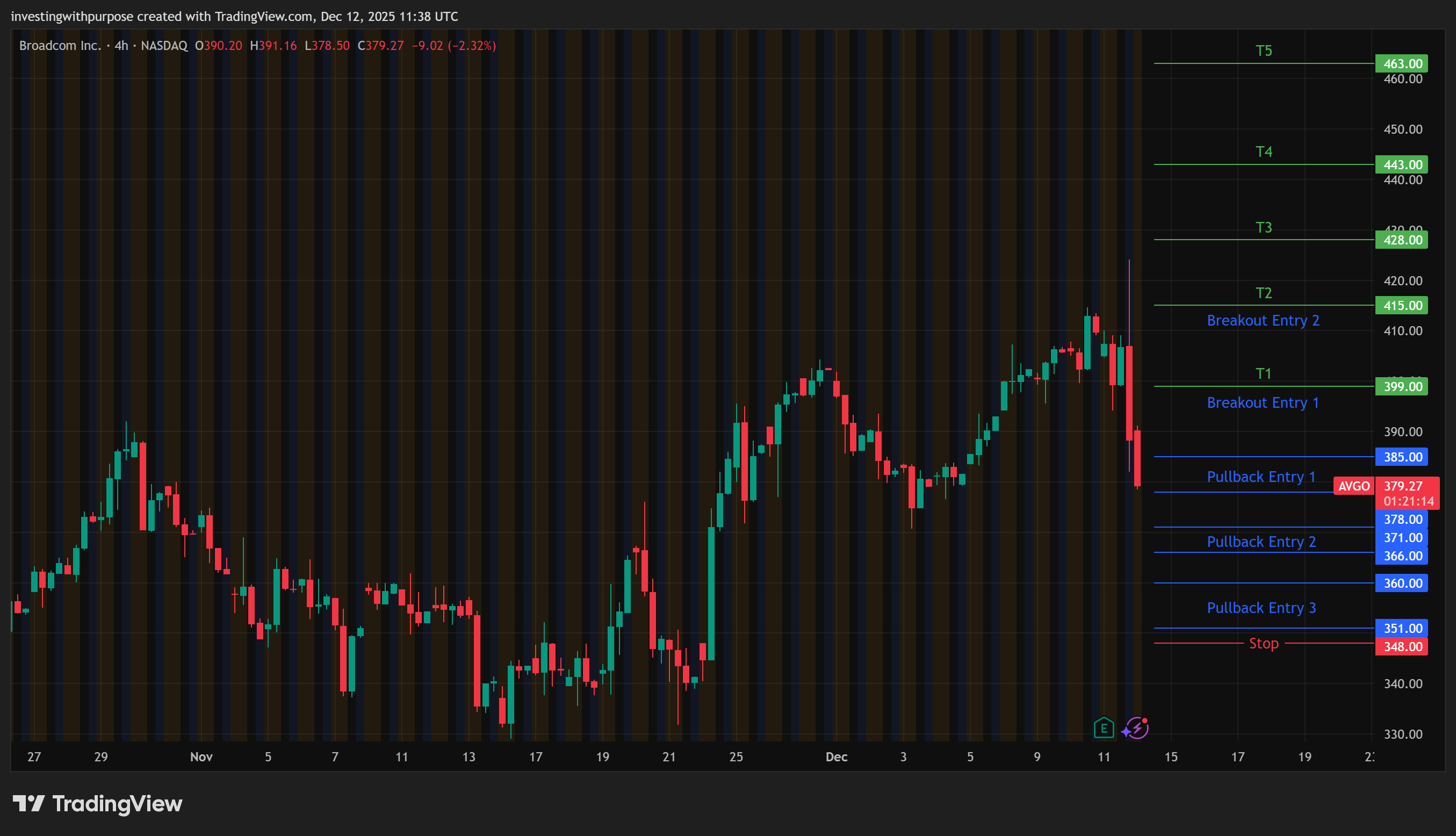Click the Dec label on time axis
Viewport: 1456px width, 836px height.
836,757
